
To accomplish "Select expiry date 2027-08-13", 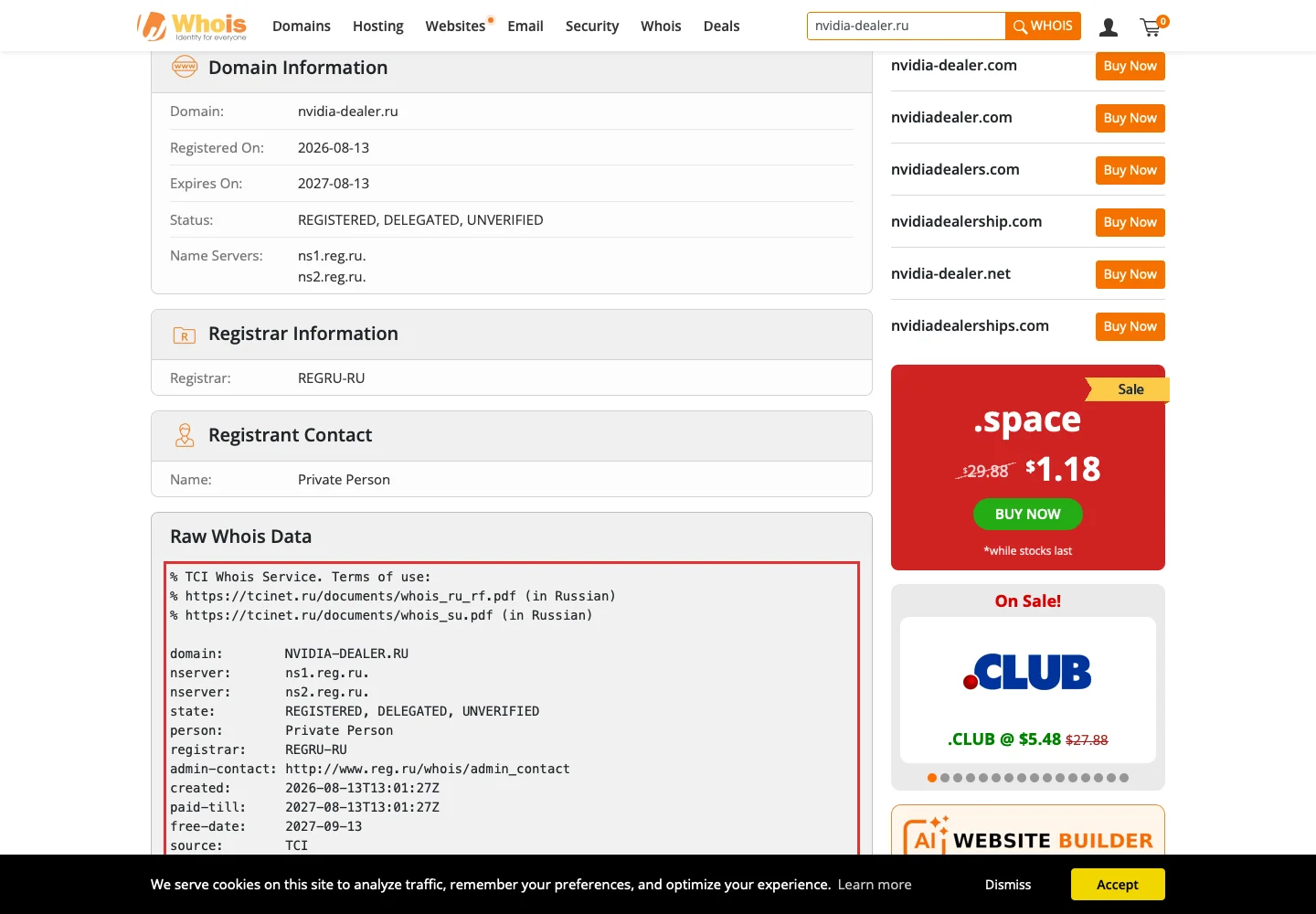I will point(334,184).
